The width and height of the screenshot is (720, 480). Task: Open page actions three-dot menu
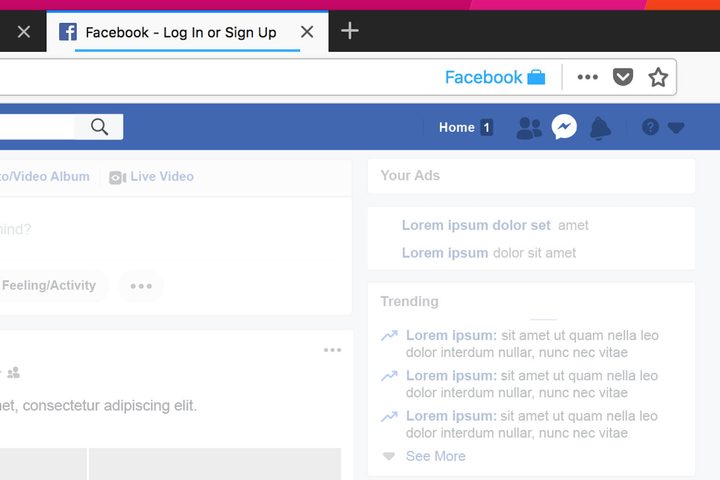click(x=588, y=77)
